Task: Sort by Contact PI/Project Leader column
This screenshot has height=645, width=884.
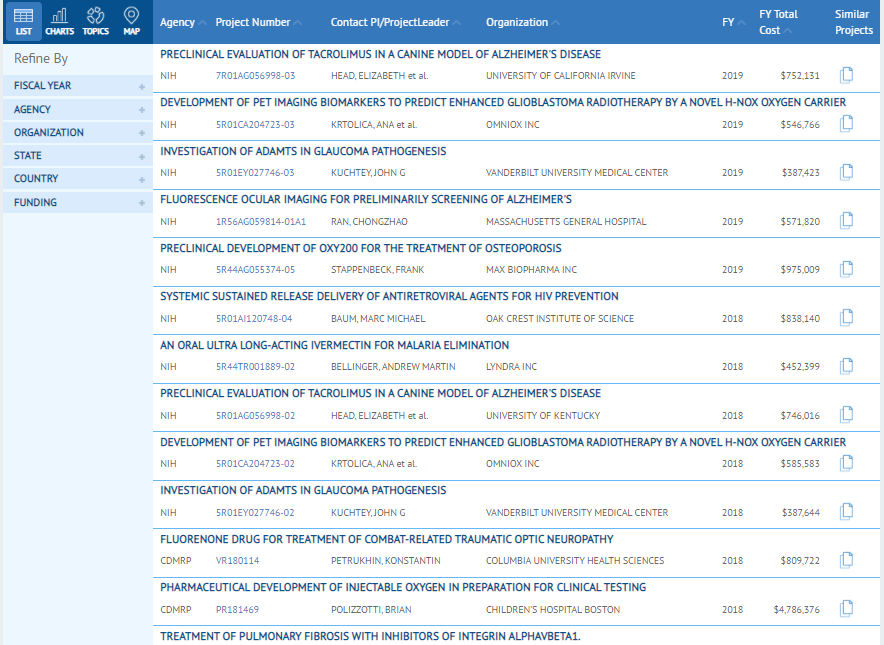Action: pos(395,23)
